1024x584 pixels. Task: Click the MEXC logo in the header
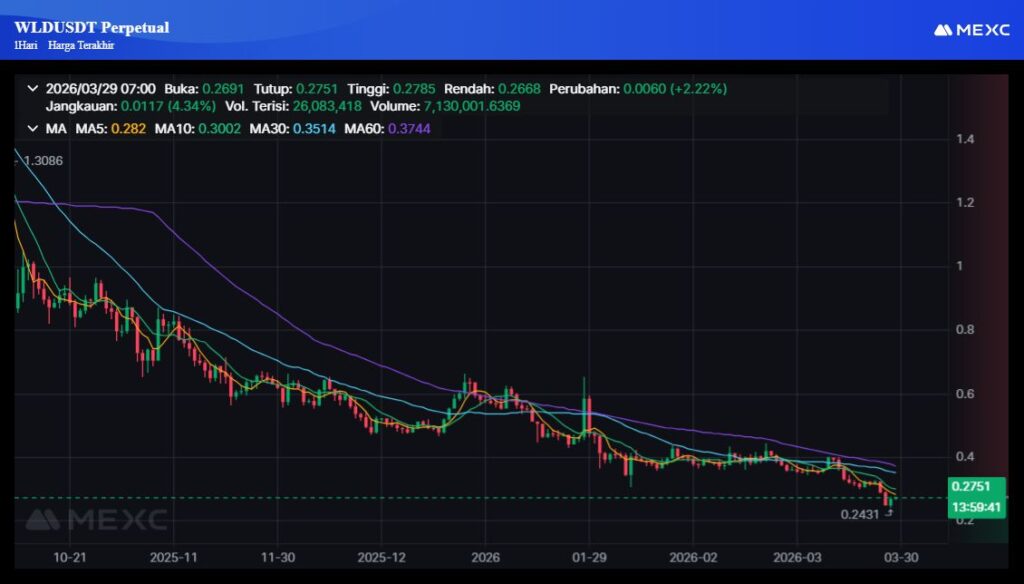point(971,30)
